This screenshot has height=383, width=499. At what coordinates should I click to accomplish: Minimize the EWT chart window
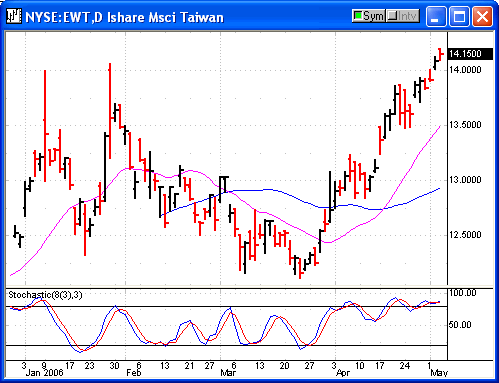pos(436,16)
